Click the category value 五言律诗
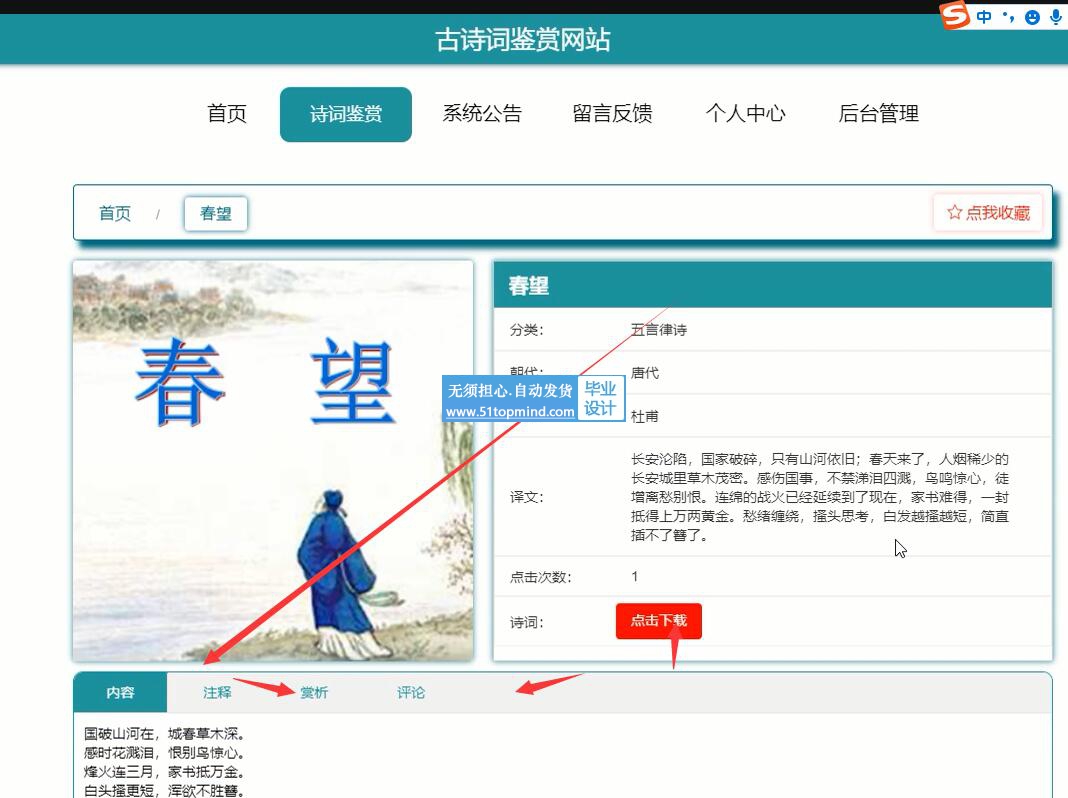The height and width of the screenshot is (798, 1068). click(659, 330)
